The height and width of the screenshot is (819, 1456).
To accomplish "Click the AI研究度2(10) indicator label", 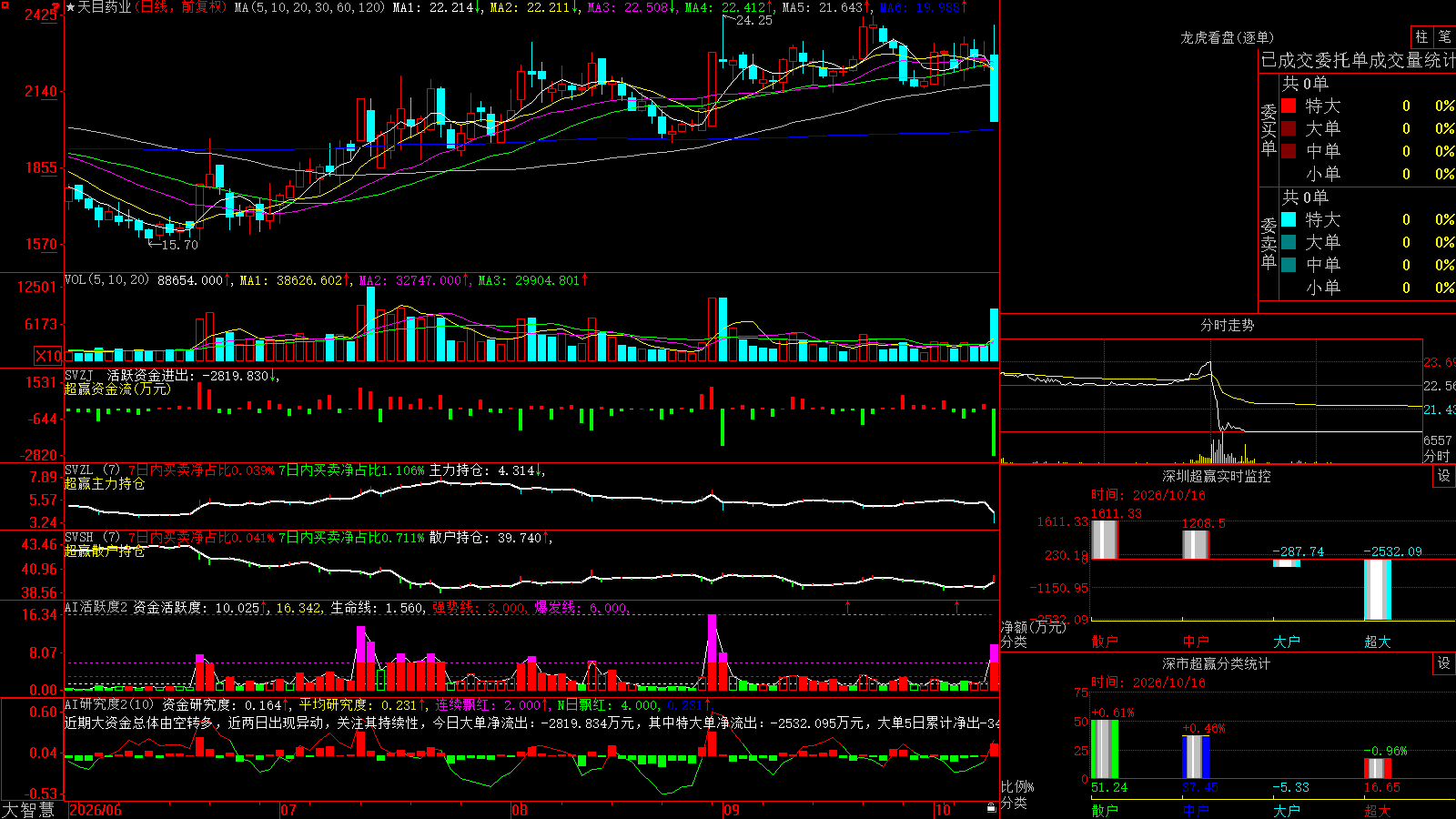I will point(109,704).
